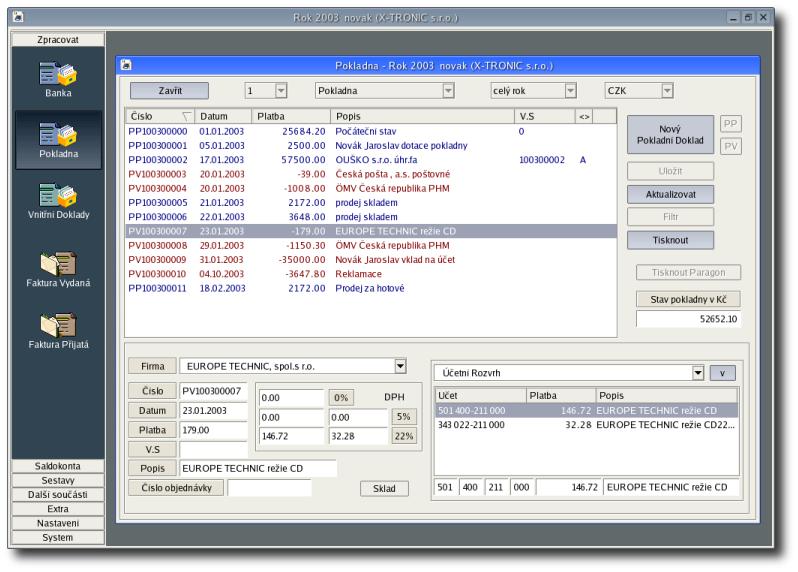The image size is (798, 572).
Task: Open the Saldokonta sidebar section
Action: (x=58, y=466)
